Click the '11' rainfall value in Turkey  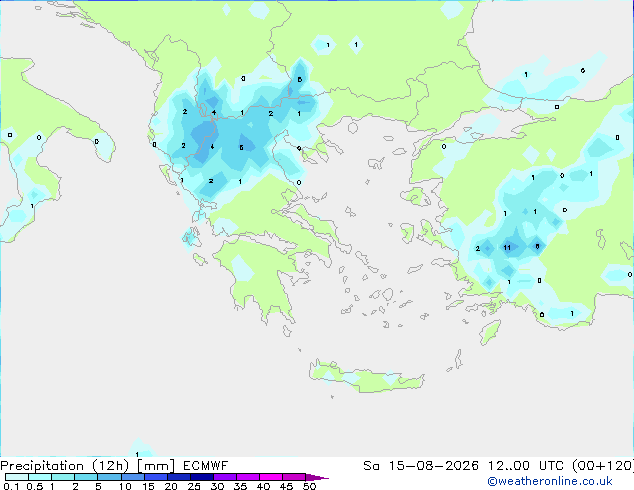click(x=507, y=247)
